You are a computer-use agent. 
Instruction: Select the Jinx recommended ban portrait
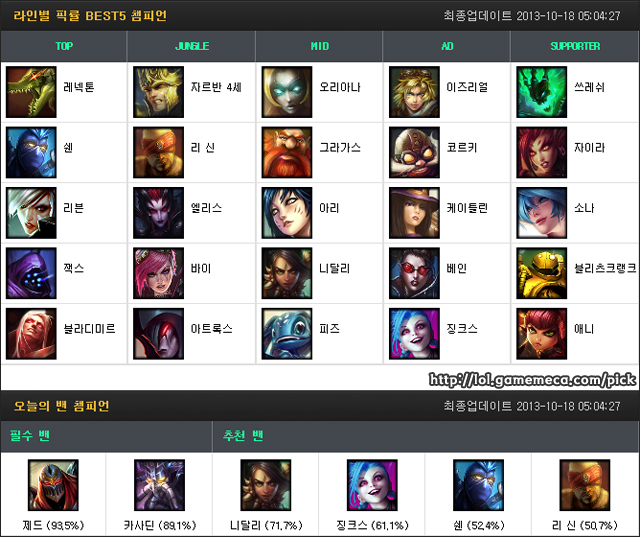click(x=372, y=485)
